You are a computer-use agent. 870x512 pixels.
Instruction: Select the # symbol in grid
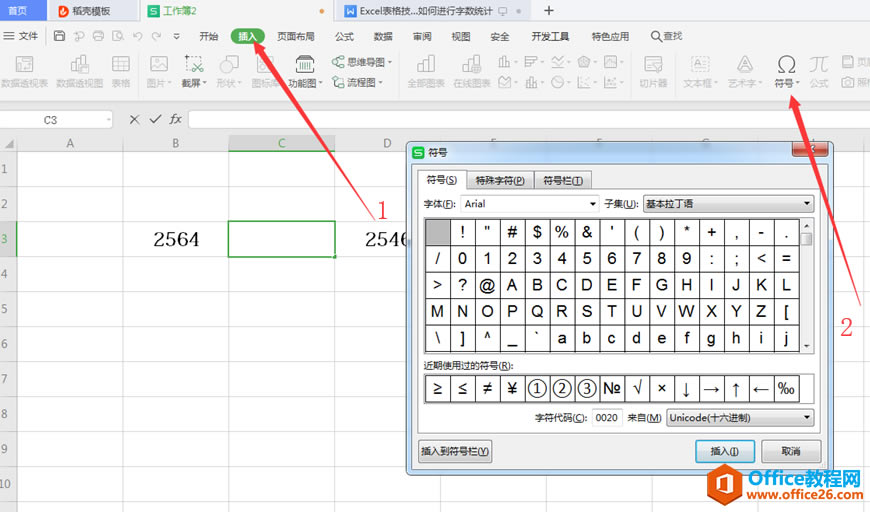[512, 232]
